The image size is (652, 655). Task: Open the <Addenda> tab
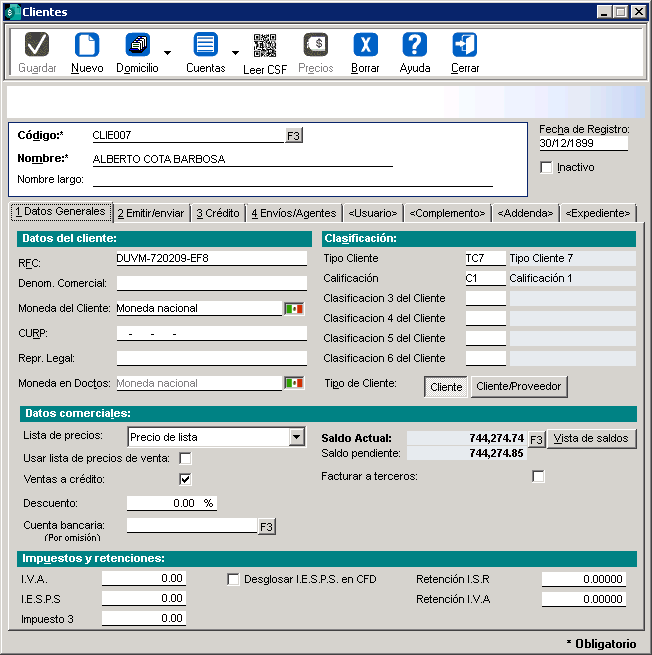525,213
